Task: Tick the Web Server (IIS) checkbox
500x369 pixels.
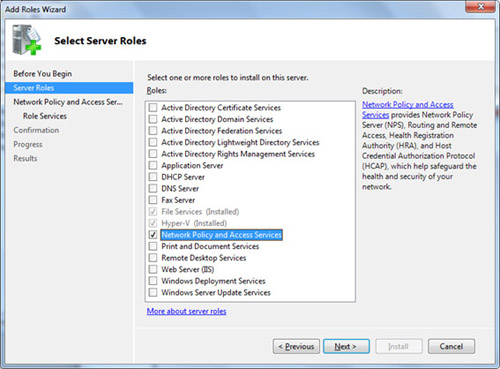Action: (x=153, y=269)
